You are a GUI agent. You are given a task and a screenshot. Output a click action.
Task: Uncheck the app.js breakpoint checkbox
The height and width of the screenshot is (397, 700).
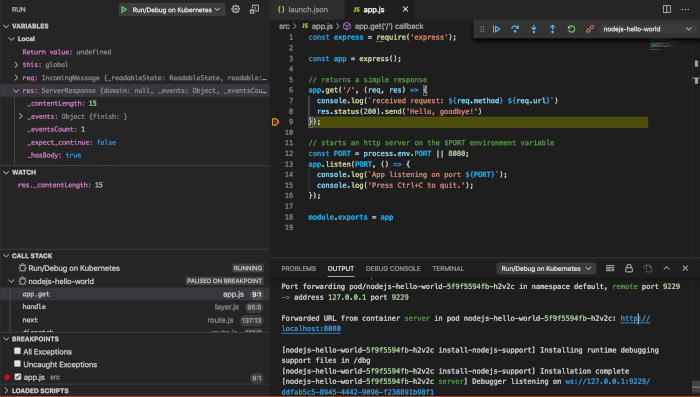coord(18,377)
